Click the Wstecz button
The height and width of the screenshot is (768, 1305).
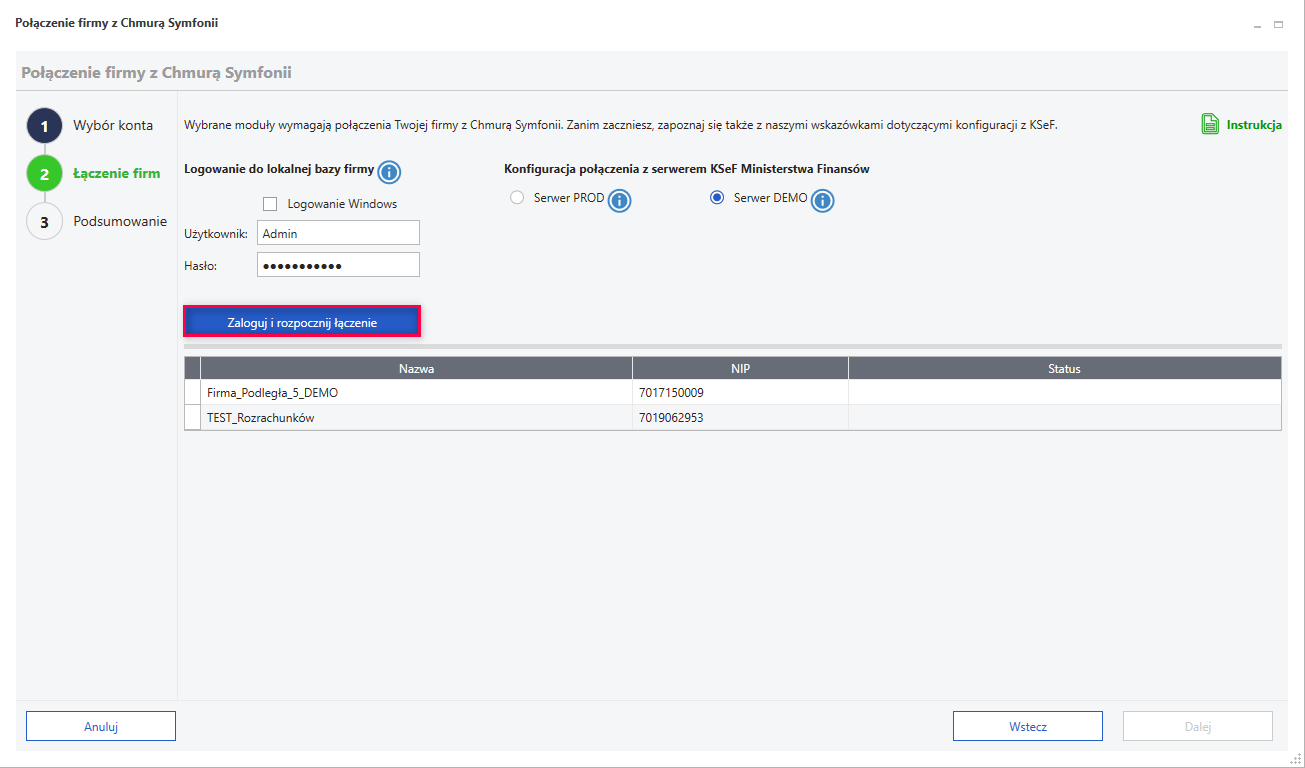click(x=1027, y=727)
